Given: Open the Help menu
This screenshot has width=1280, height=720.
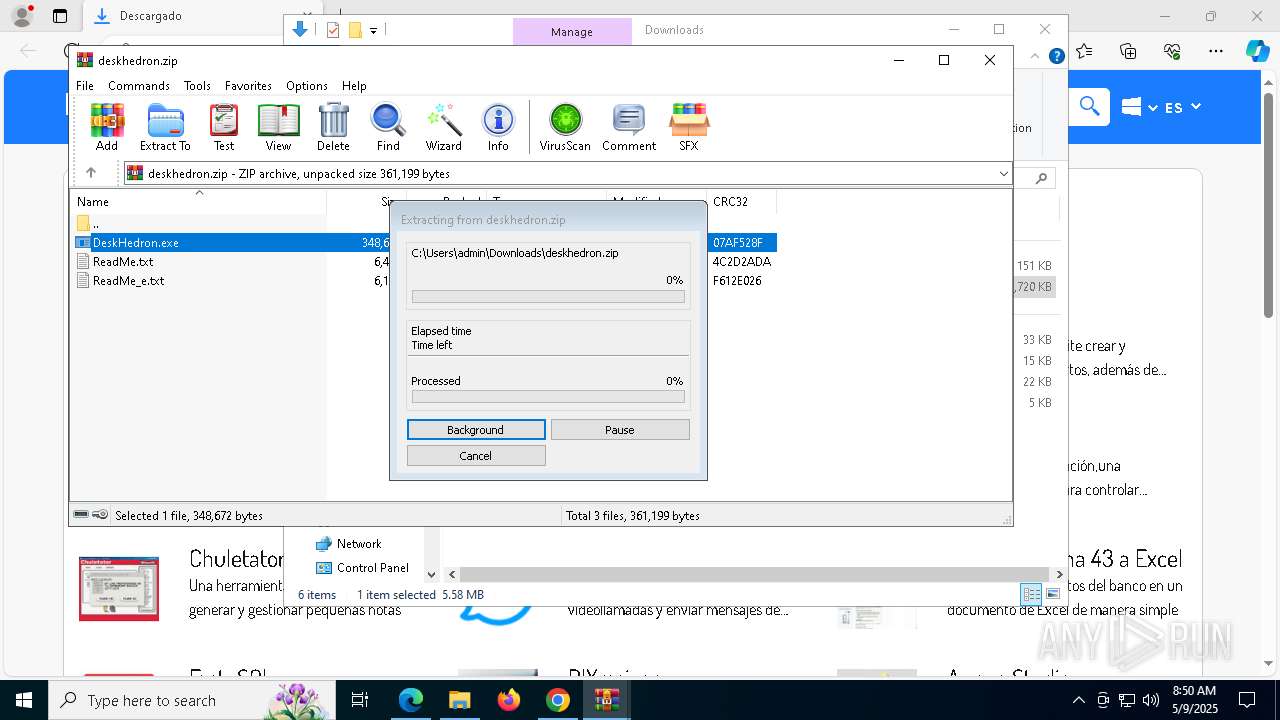Looking at the screenshot, I should click(x=354, y=86).
